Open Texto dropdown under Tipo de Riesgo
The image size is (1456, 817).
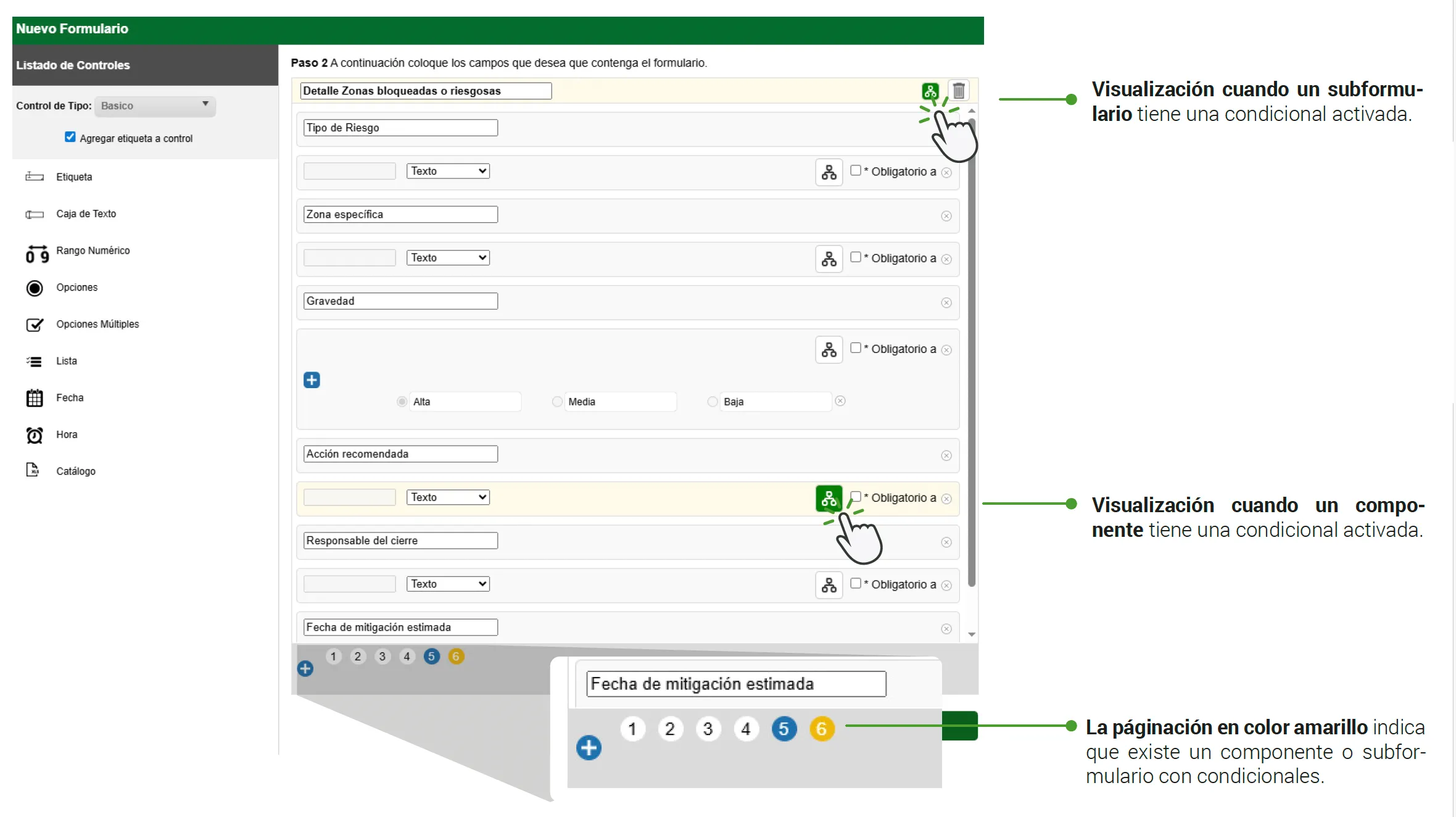448,171
